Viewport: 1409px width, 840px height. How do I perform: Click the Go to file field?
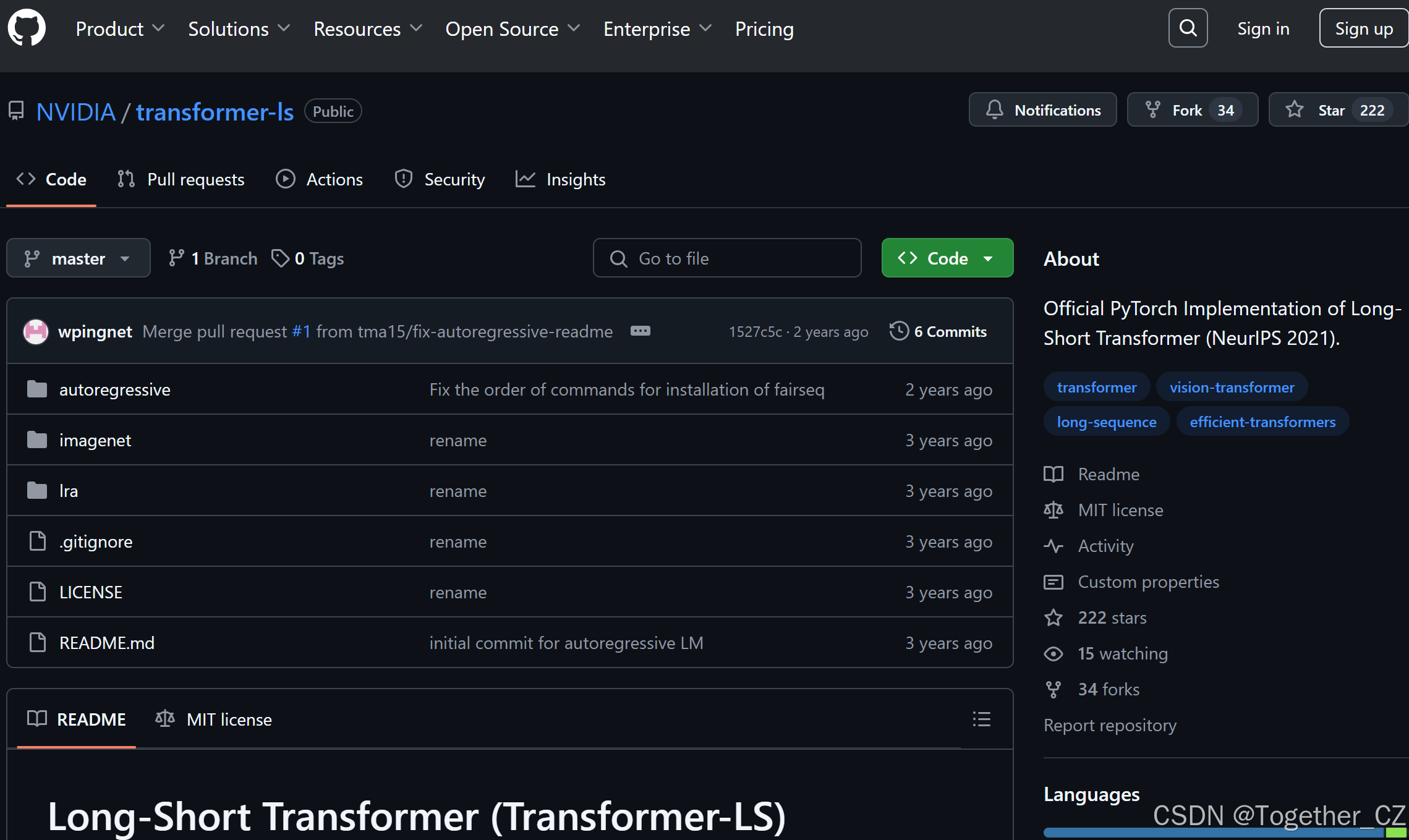point(726,258)
